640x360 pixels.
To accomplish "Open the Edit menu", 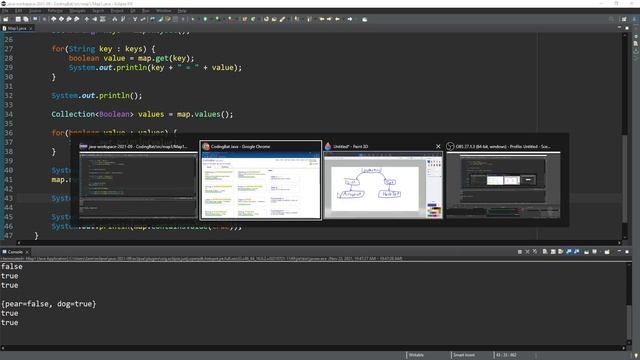I will (x=18, y=11).
